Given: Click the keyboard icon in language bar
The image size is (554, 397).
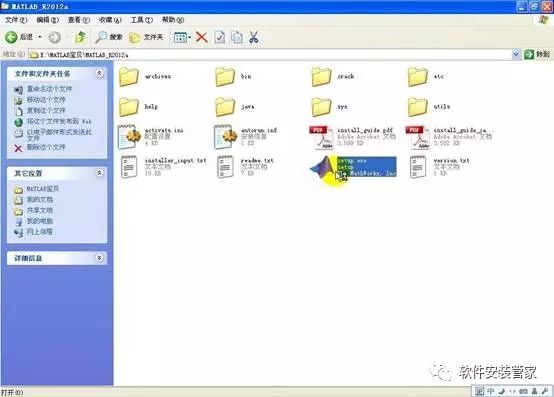Looking at the screenshot, I should pyautogui.click(x=523, y=391).
